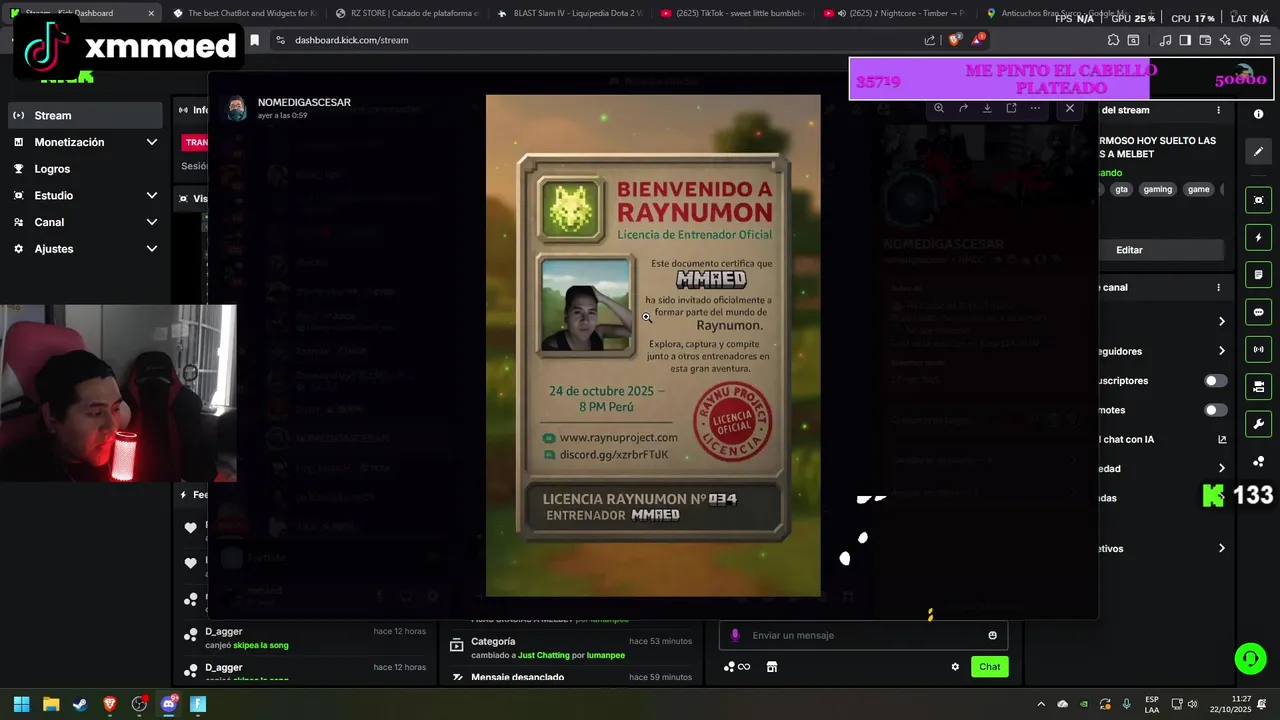Screen dimensions: 1280x720
Task: Zoom in with the image viewer magnifier icon
Action: click(939, 108)
